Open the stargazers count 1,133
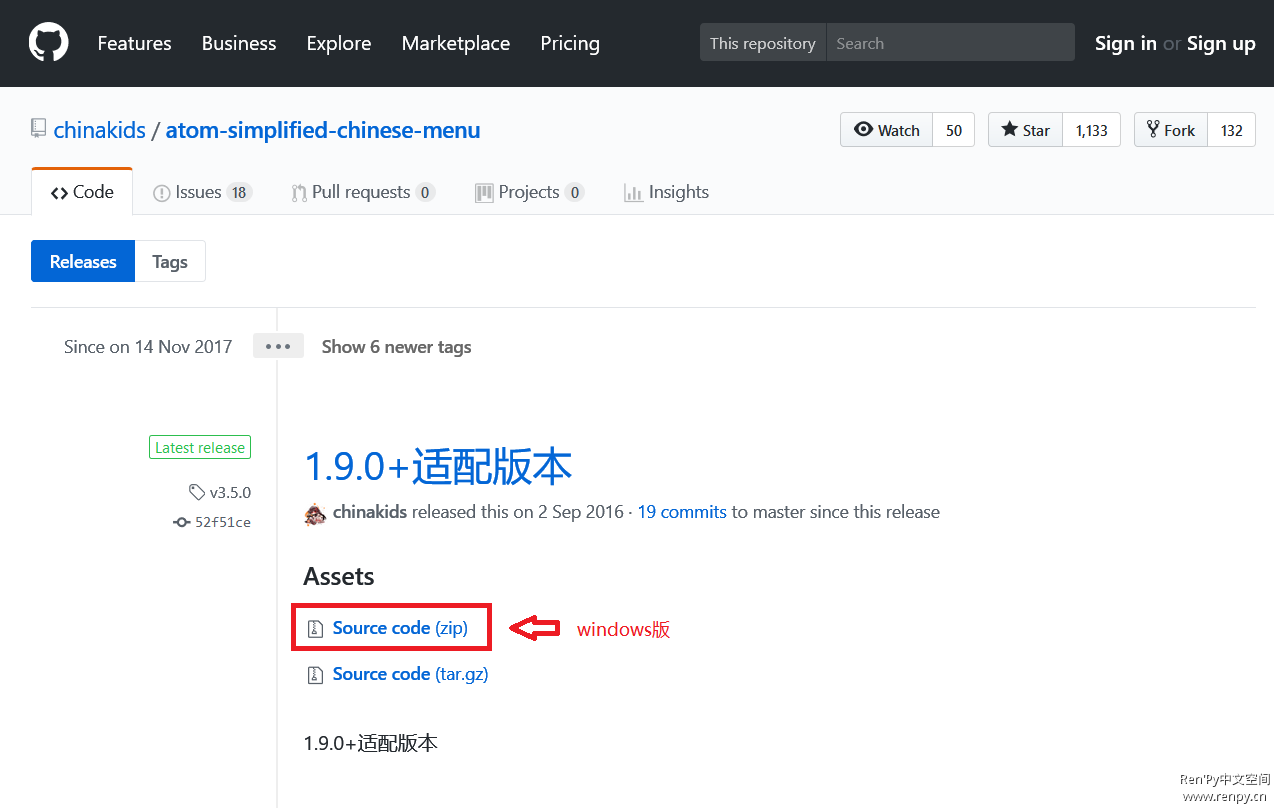Image resolution: width=1274 pixels, height=808 pixels. (x=1091, y=130)
